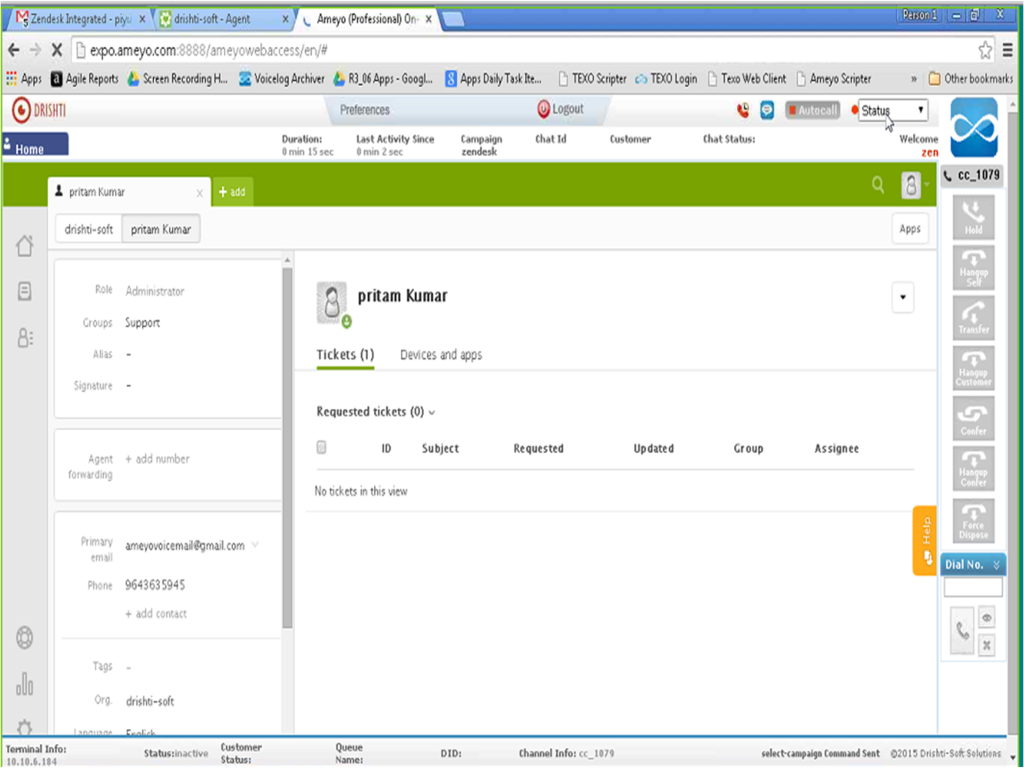Switch to the Devices and apps tab
This screenshot has width=1024, height=768.
tap(441, 355)
